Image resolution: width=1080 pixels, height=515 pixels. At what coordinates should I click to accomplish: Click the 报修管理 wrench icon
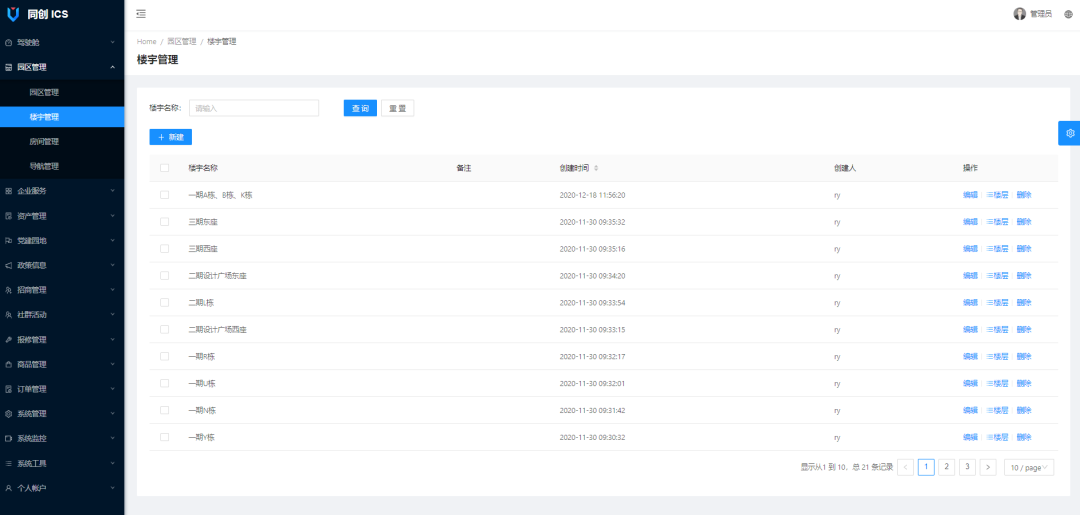coord(8,339)
